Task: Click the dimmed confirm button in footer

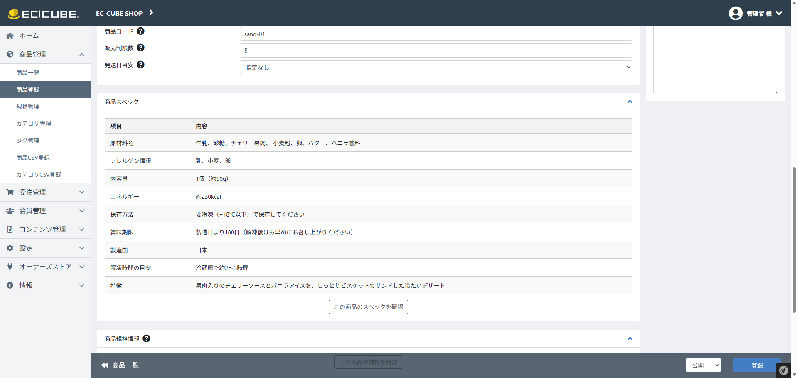Action: click(368, 362)
